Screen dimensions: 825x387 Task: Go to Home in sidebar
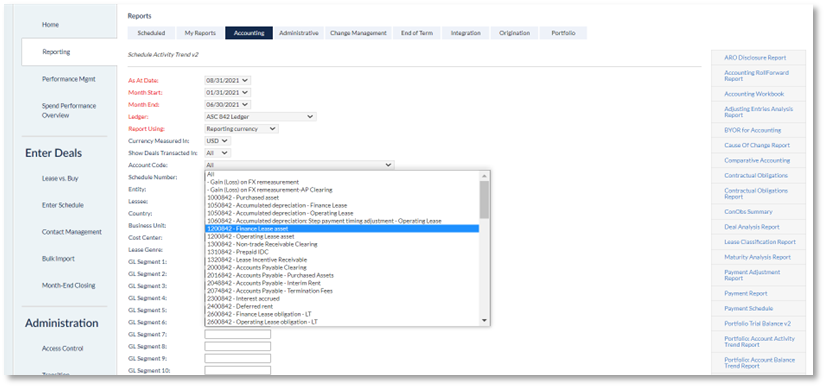[x=51, y=25]
